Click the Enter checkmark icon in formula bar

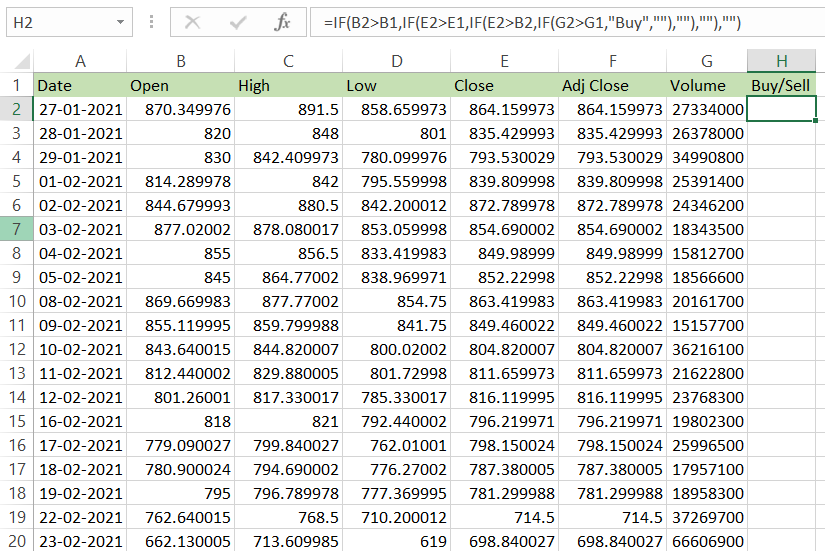point(238,22)
